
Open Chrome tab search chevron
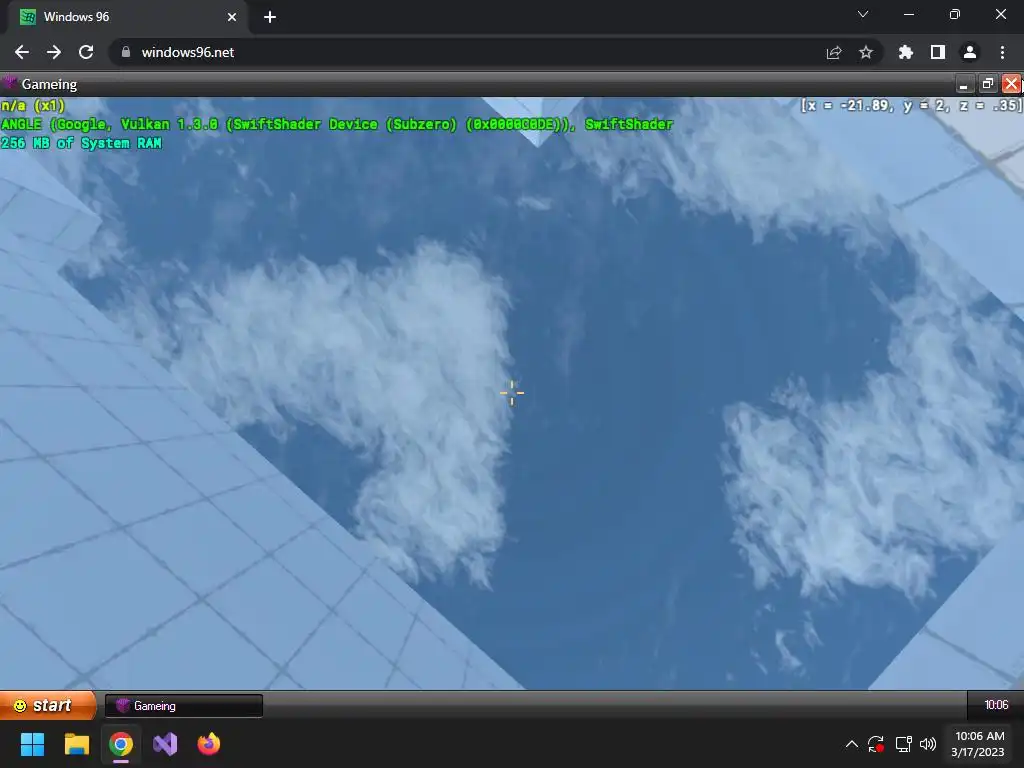coord(863,14)
